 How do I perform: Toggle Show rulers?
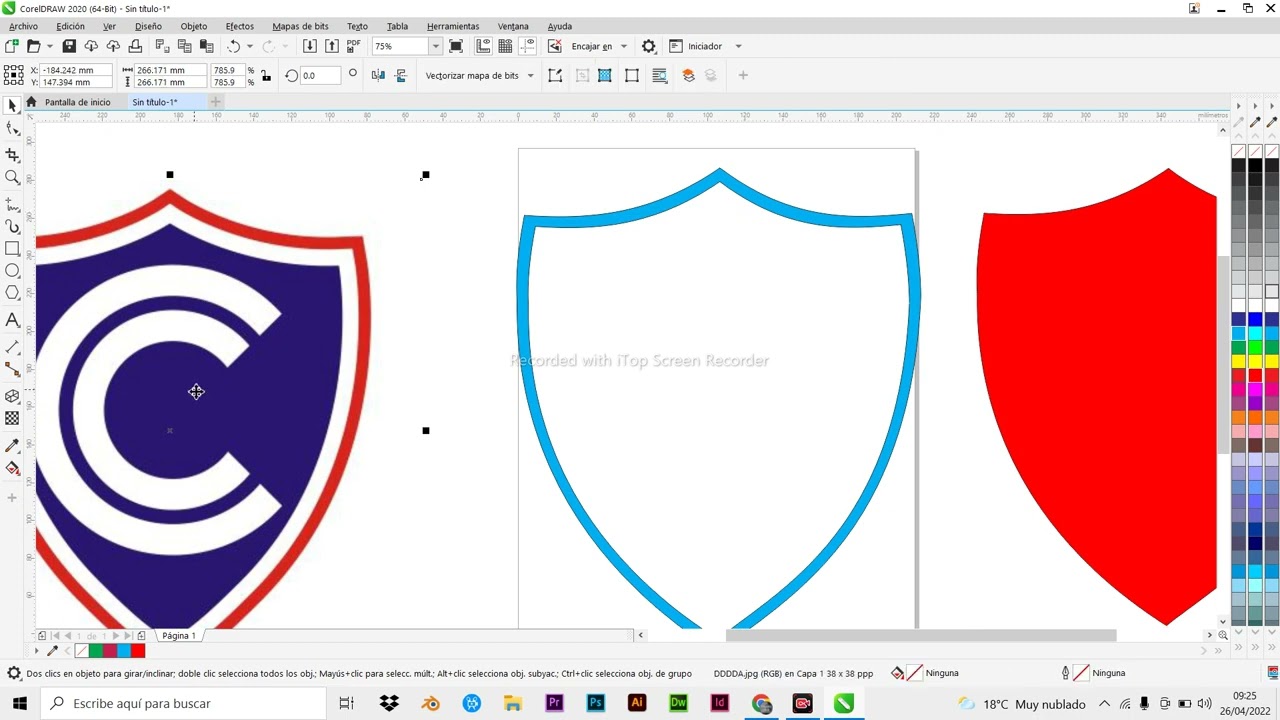[x=483, y=46]
